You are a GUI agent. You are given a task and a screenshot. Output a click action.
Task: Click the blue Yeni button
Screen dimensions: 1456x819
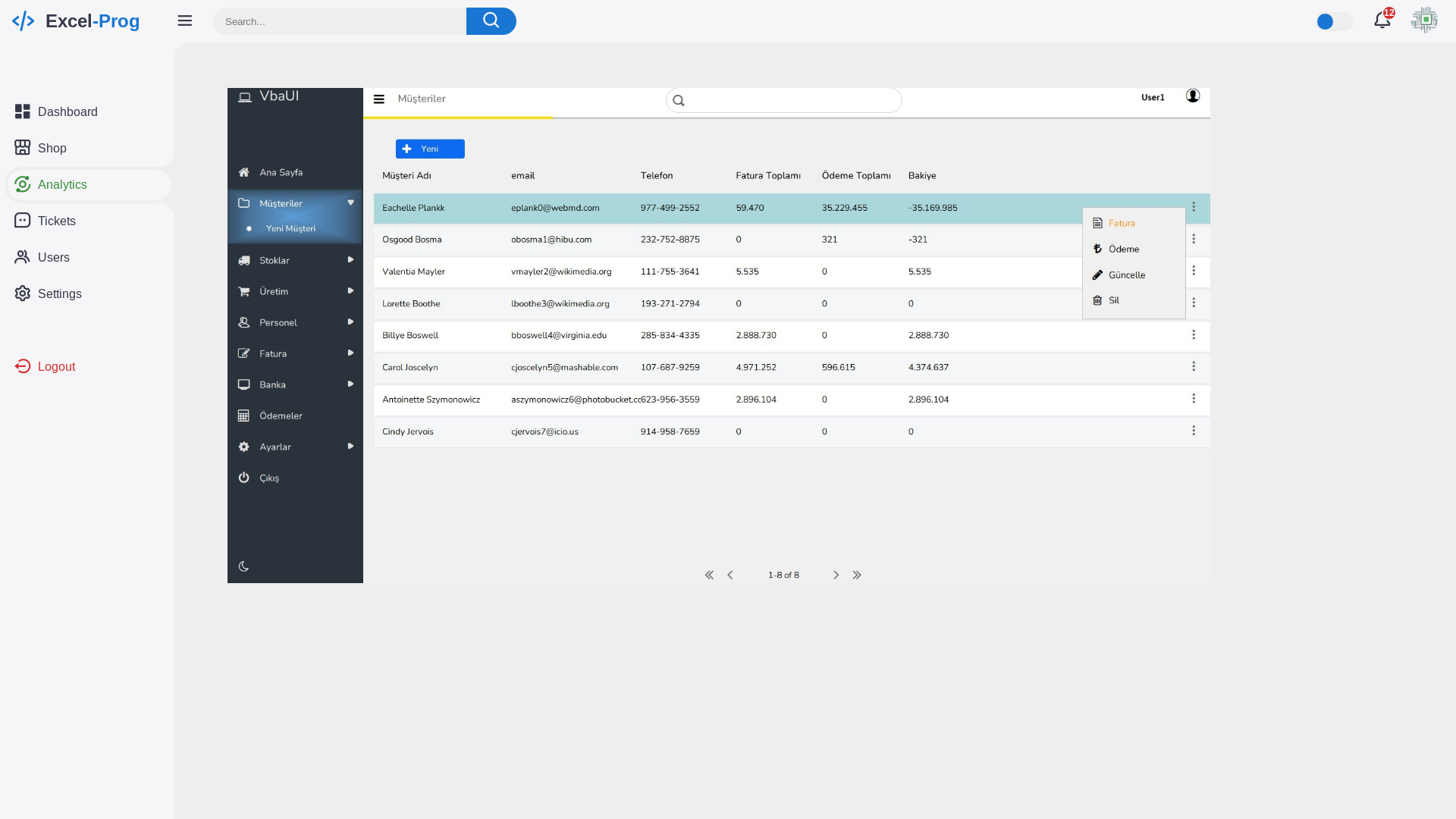[430, 149]
